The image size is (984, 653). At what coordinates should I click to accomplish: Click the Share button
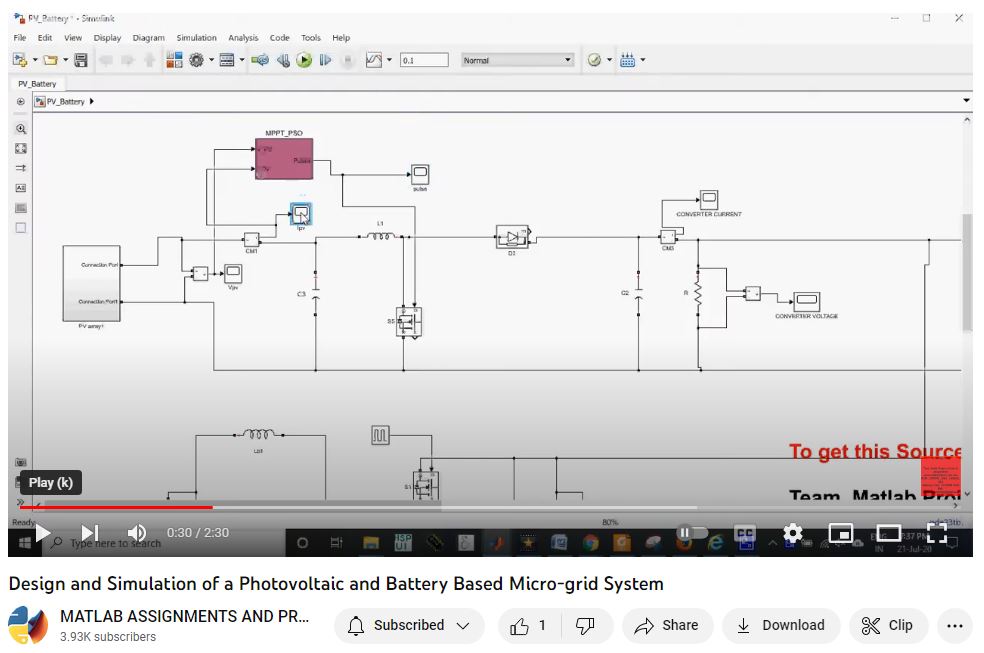pyautogui.click(x=667, y=625)
